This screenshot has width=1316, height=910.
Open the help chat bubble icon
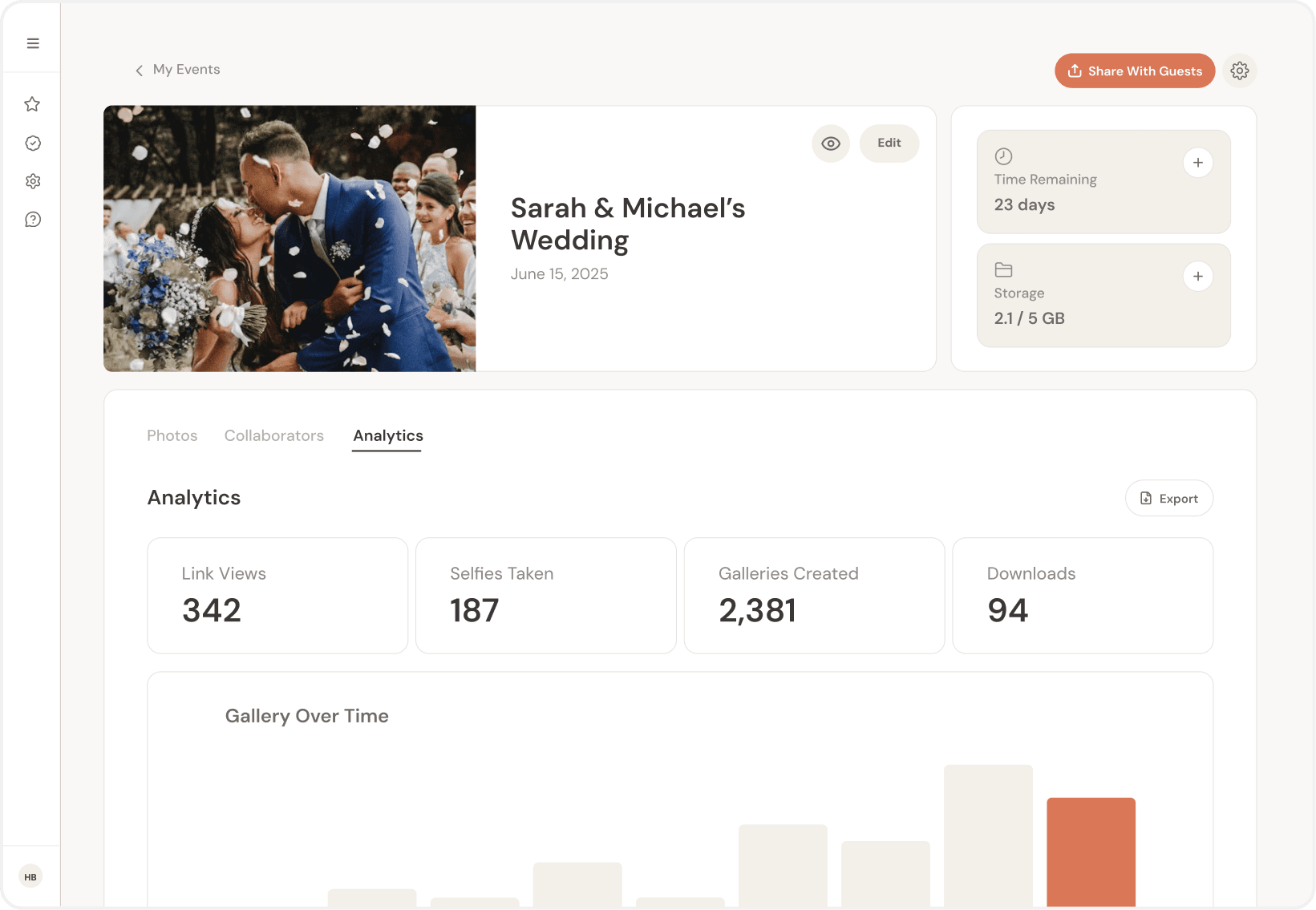(33, 220)
